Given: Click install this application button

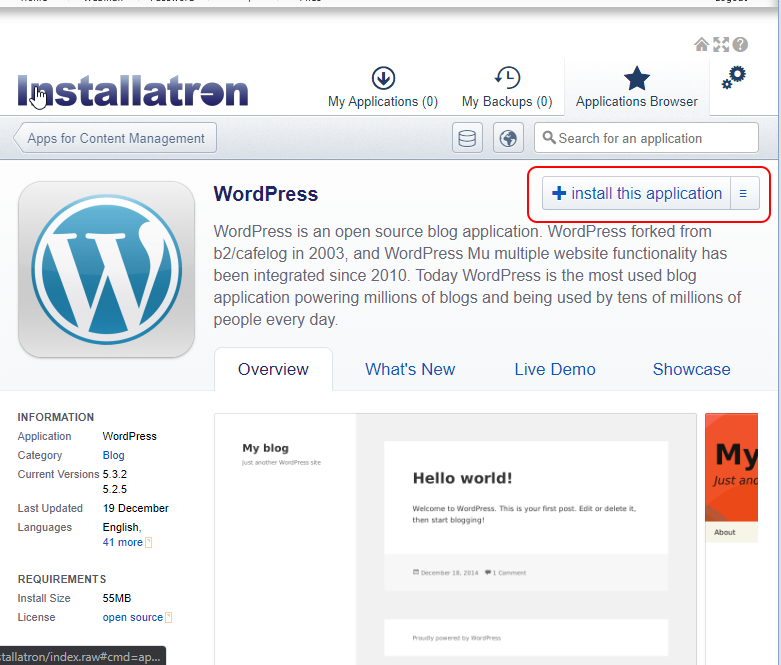Looking at the screenshot, I should (x=637, y=193).
